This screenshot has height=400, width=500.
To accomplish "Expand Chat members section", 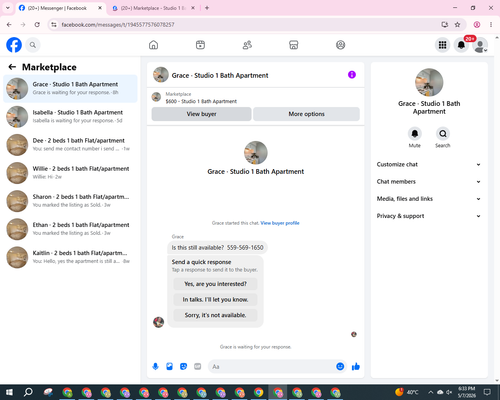I will click(x=429, y=182).
